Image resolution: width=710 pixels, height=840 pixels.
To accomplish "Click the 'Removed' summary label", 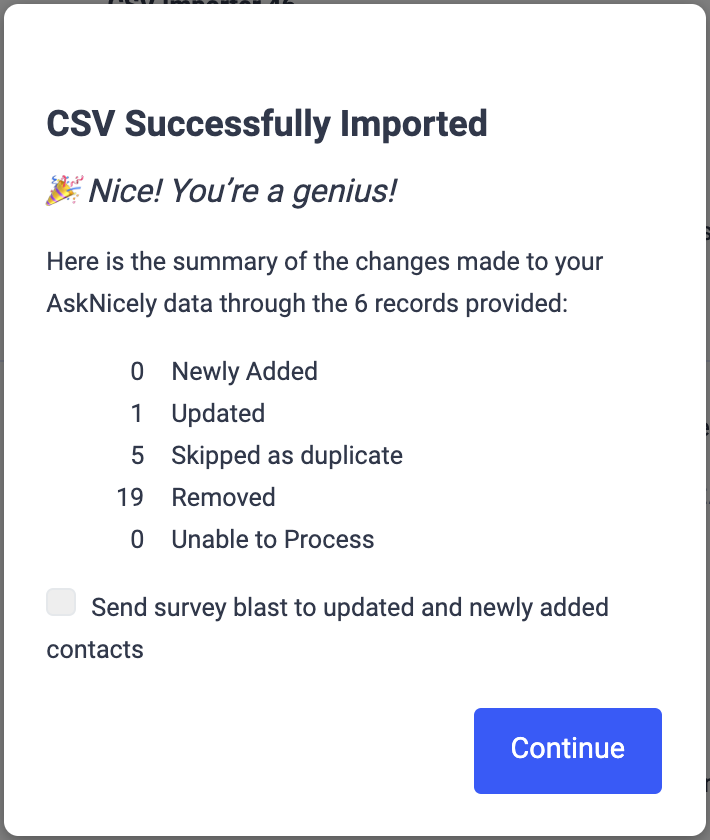I will [x=223, y=497].
